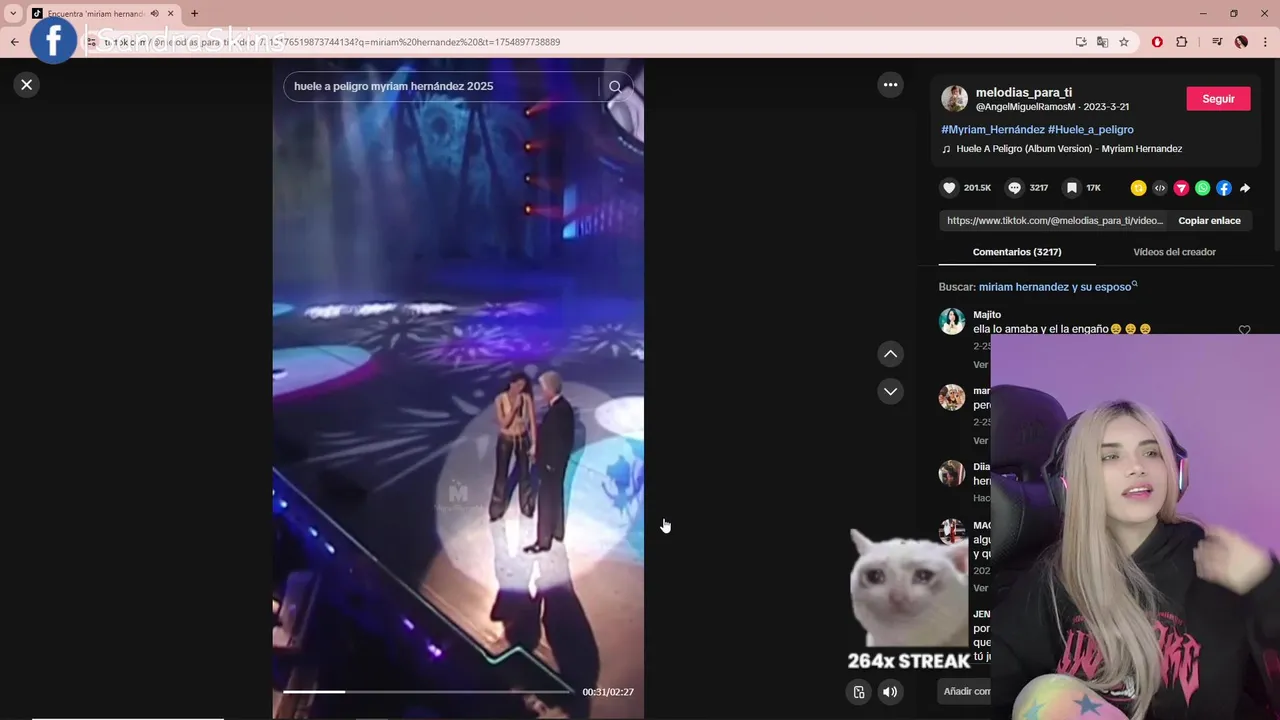
Task: Mute the video with the speaker icon
Action: (x=889, y=692)
